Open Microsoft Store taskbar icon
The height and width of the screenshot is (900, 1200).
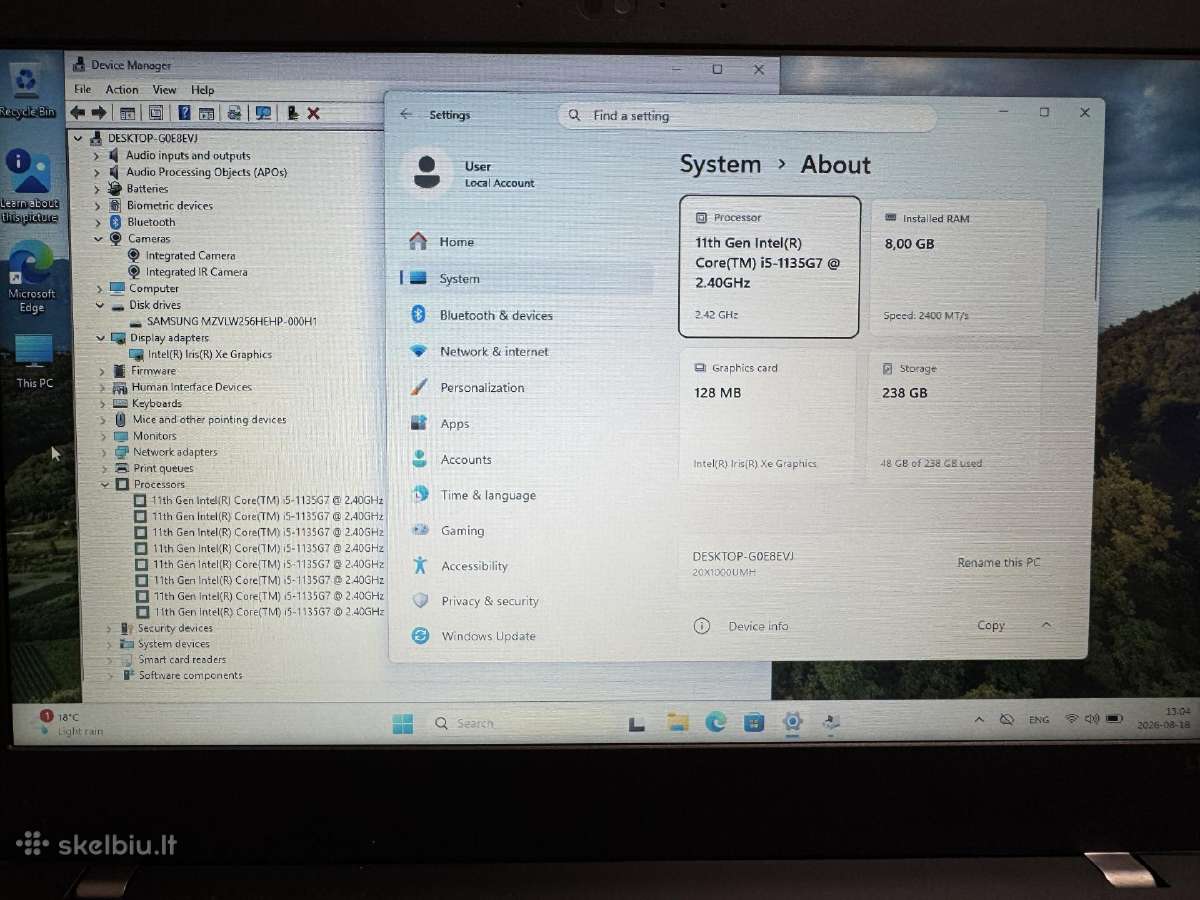[754, 722]
